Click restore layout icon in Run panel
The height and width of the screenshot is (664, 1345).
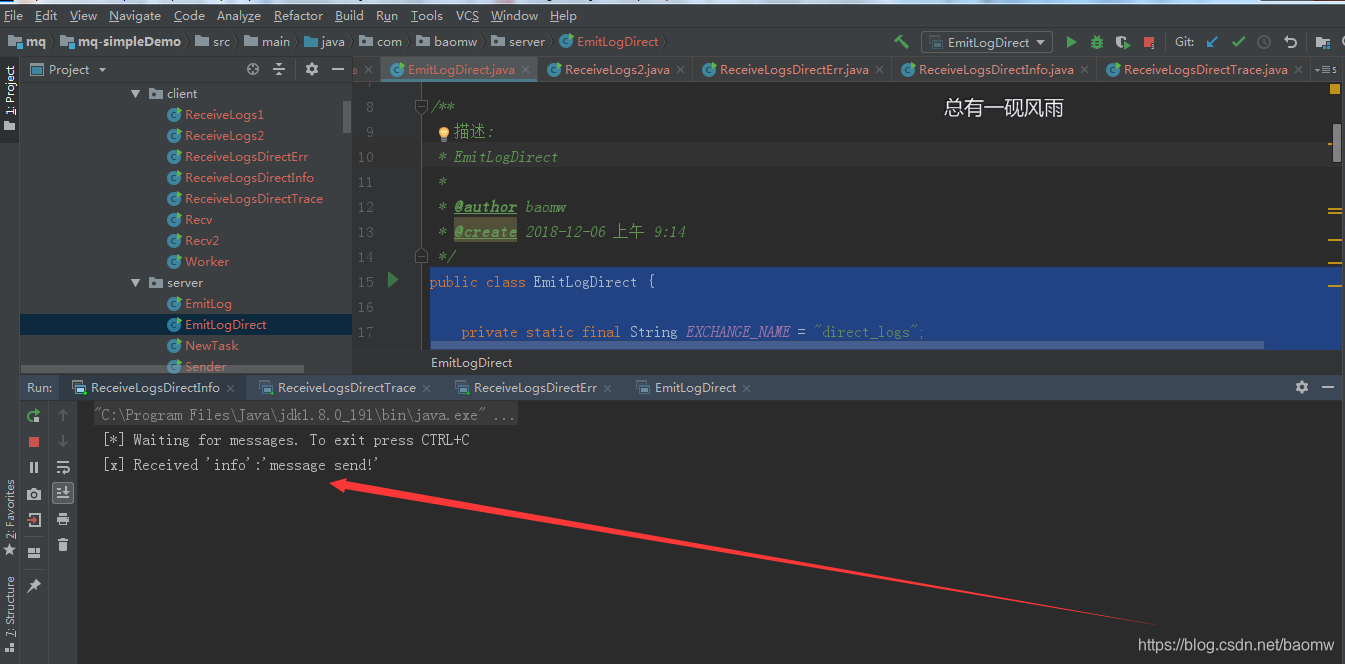tap(34, 552)
